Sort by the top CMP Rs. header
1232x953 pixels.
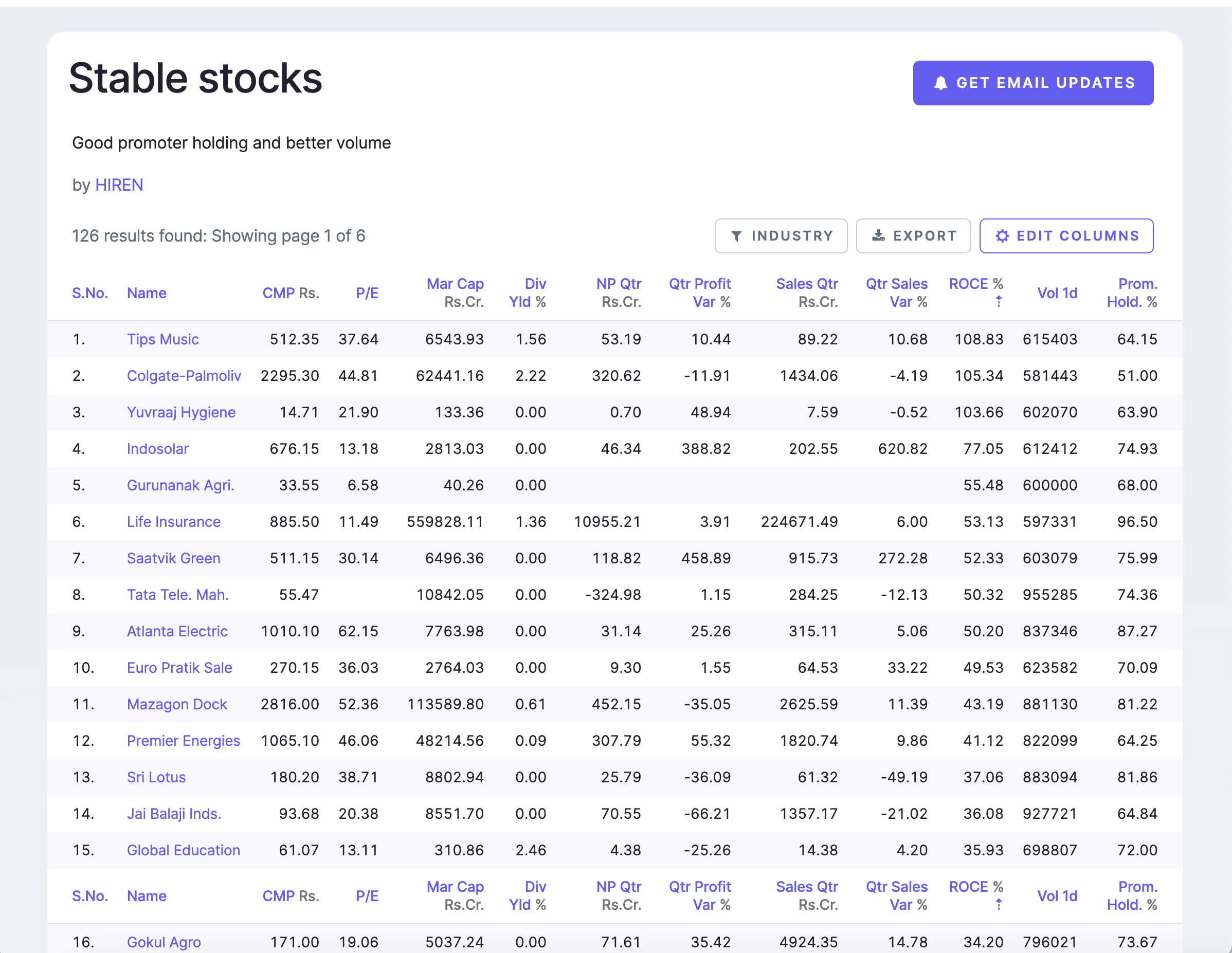(x=279, y=292)
